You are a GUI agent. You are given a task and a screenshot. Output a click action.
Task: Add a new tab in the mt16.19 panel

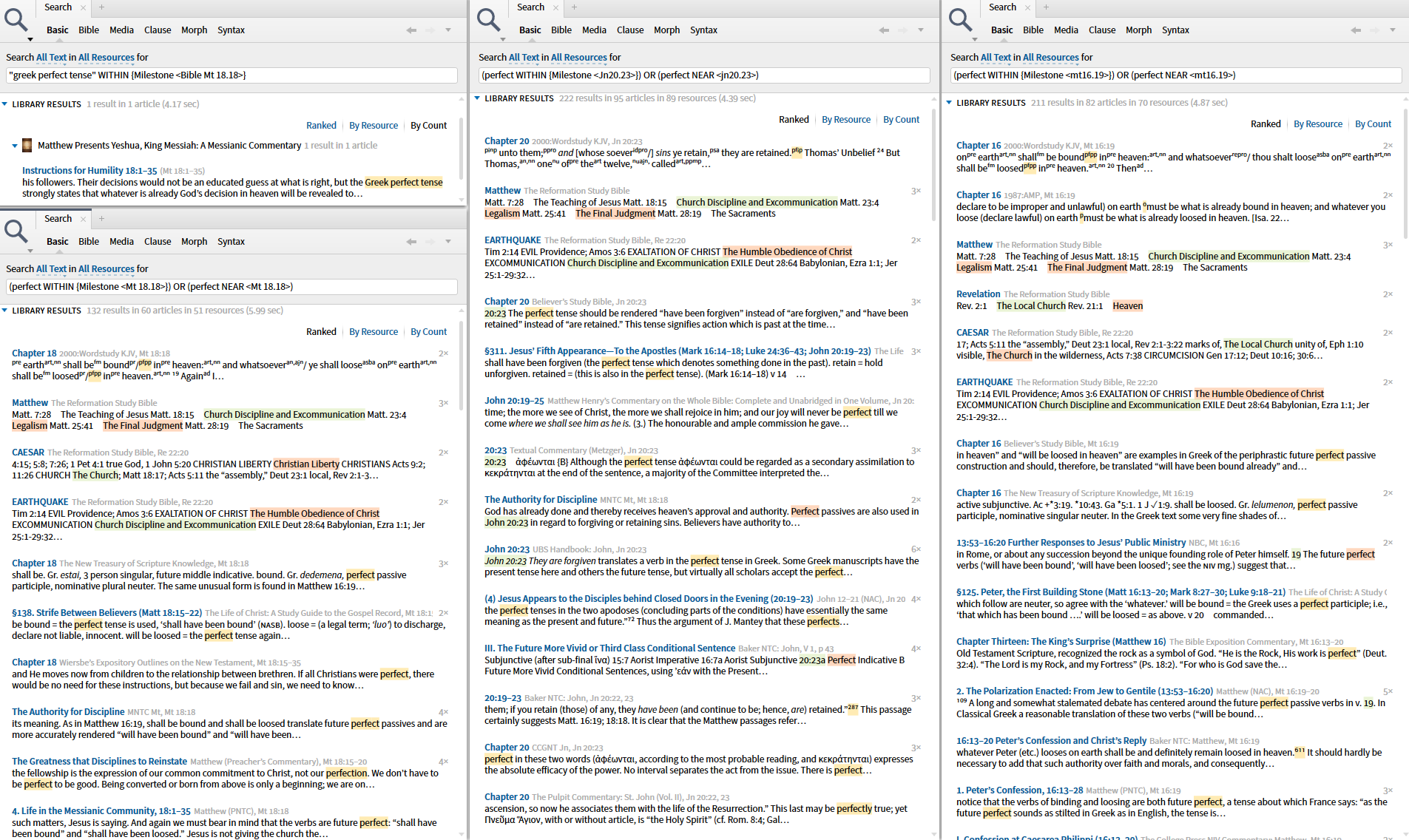[x=1046, y=7]
